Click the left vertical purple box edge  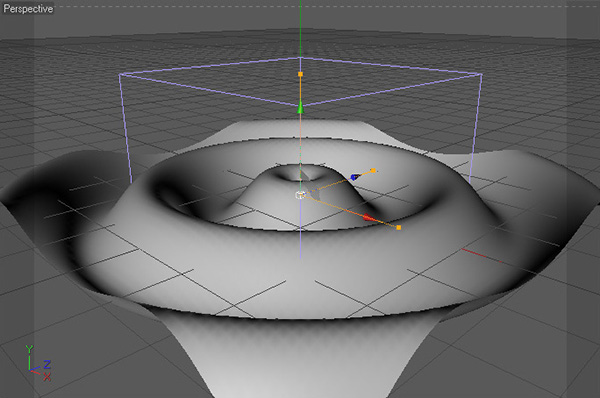(x=126, y=129)
